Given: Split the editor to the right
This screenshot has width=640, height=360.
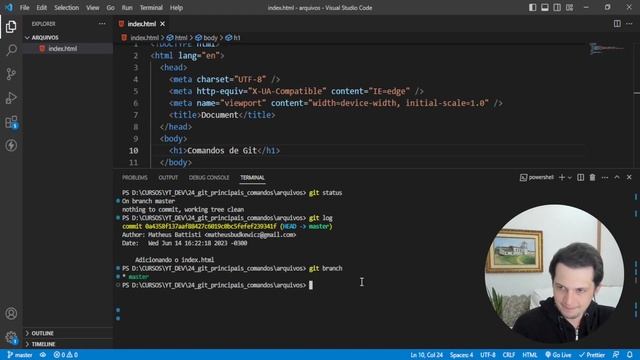Looking at the screenshot, I should coord(617,24).
